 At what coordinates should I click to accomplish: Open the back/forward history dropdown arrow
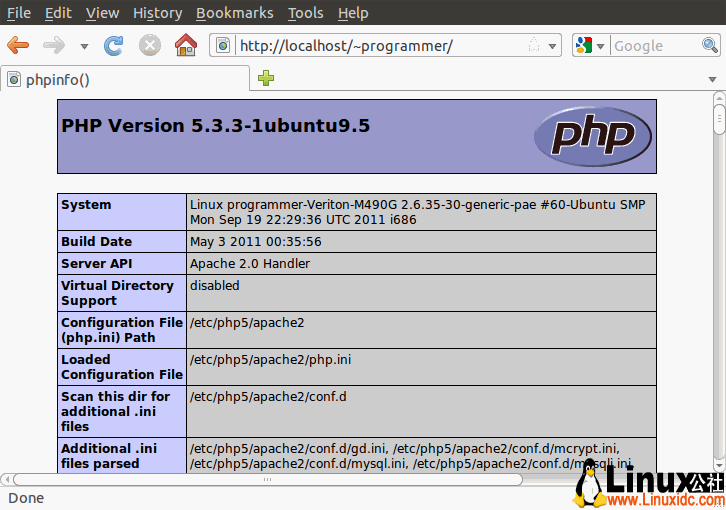[84, 46]
